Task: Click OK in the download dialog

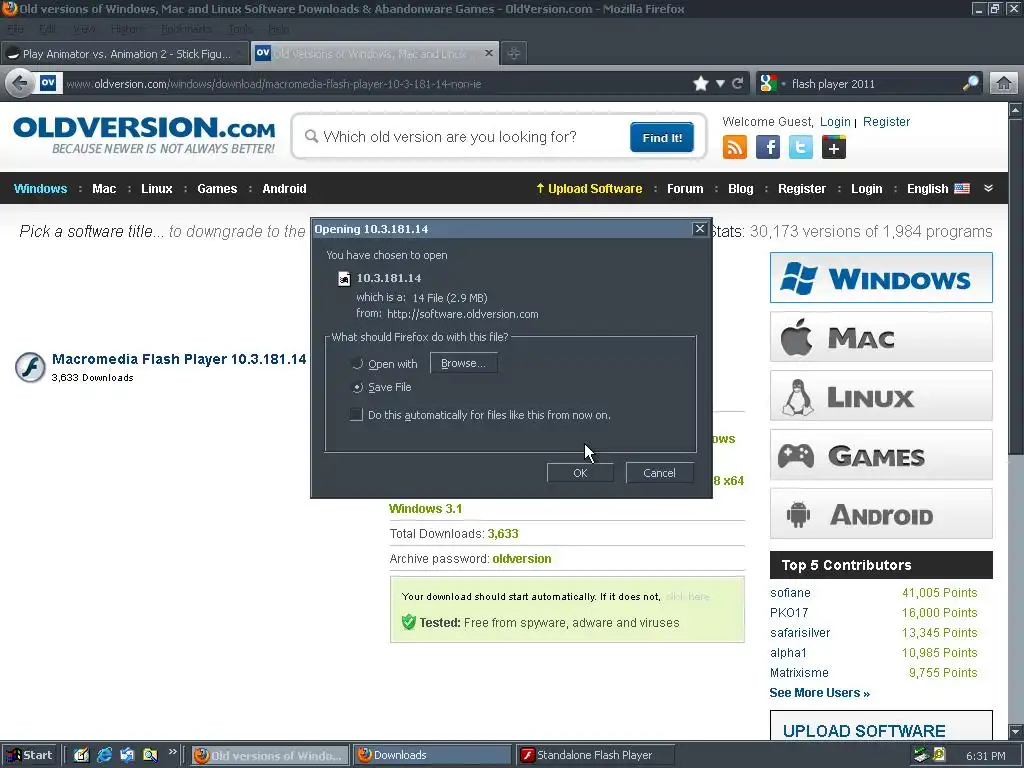Action: [580, 473]
